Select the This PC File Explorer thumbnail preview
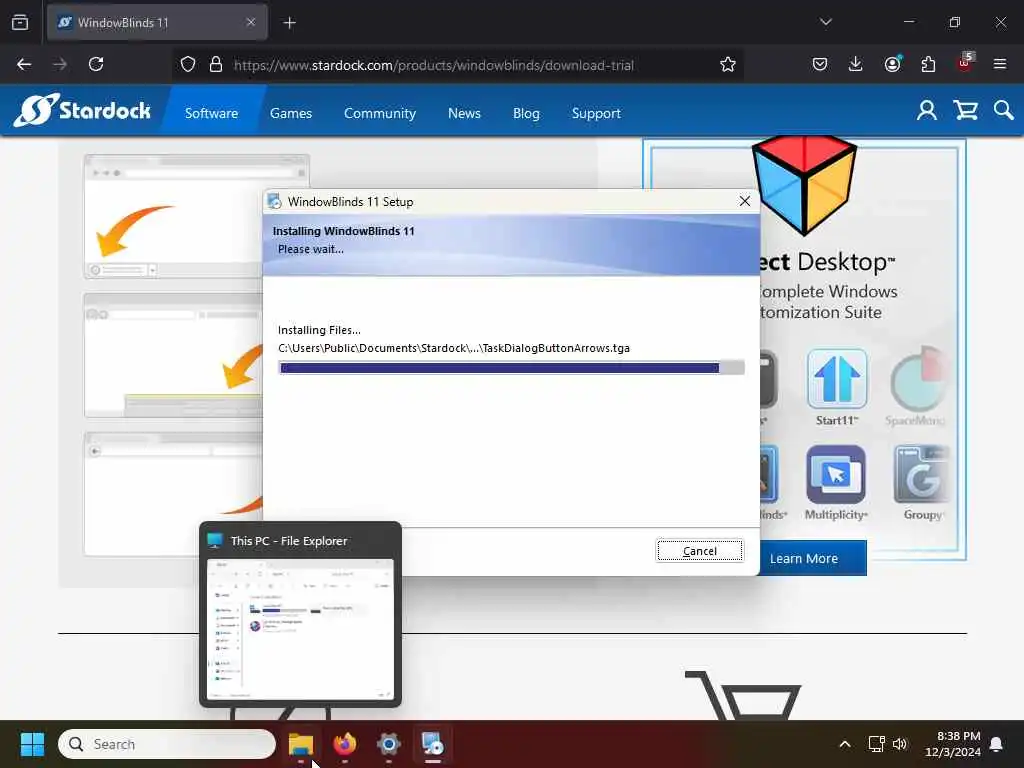The width and height of the screenshot is (1024, 768). 300,614
